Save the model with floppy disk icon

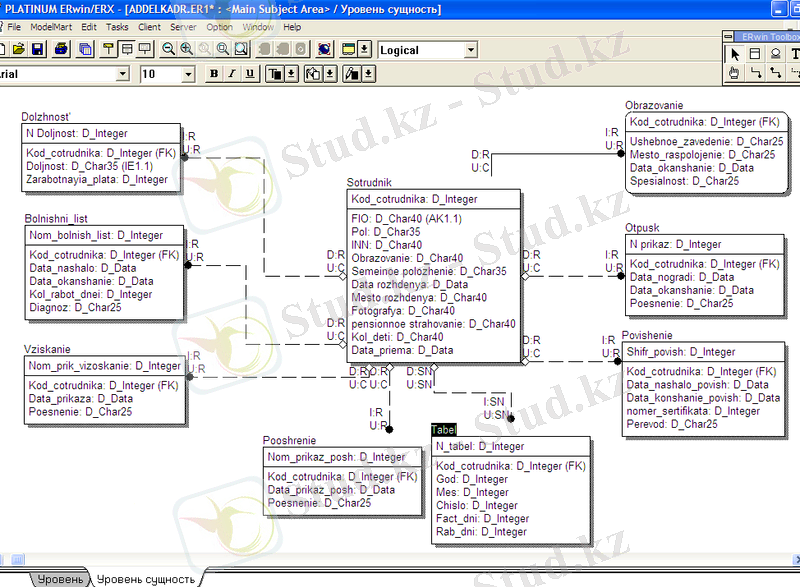pos(38,49)
